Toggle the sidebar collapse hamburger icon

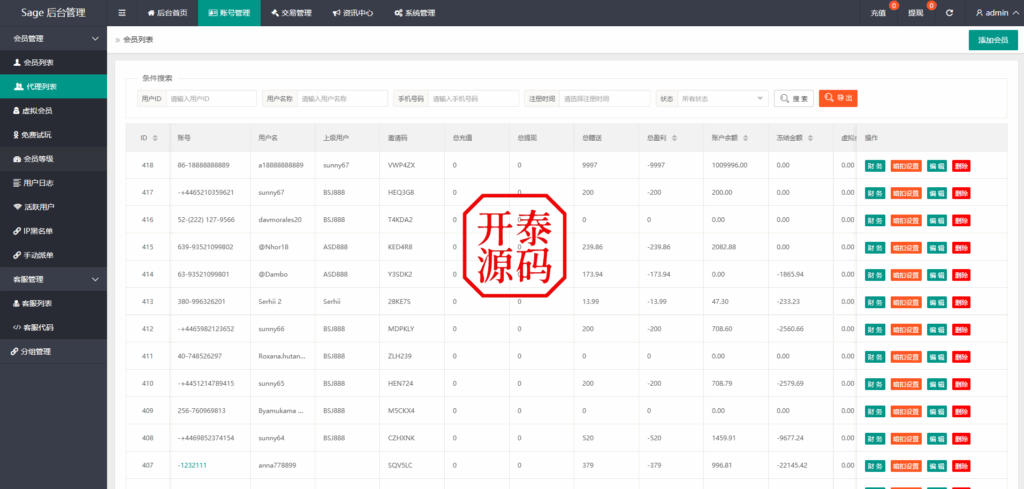tap(122, 12)
